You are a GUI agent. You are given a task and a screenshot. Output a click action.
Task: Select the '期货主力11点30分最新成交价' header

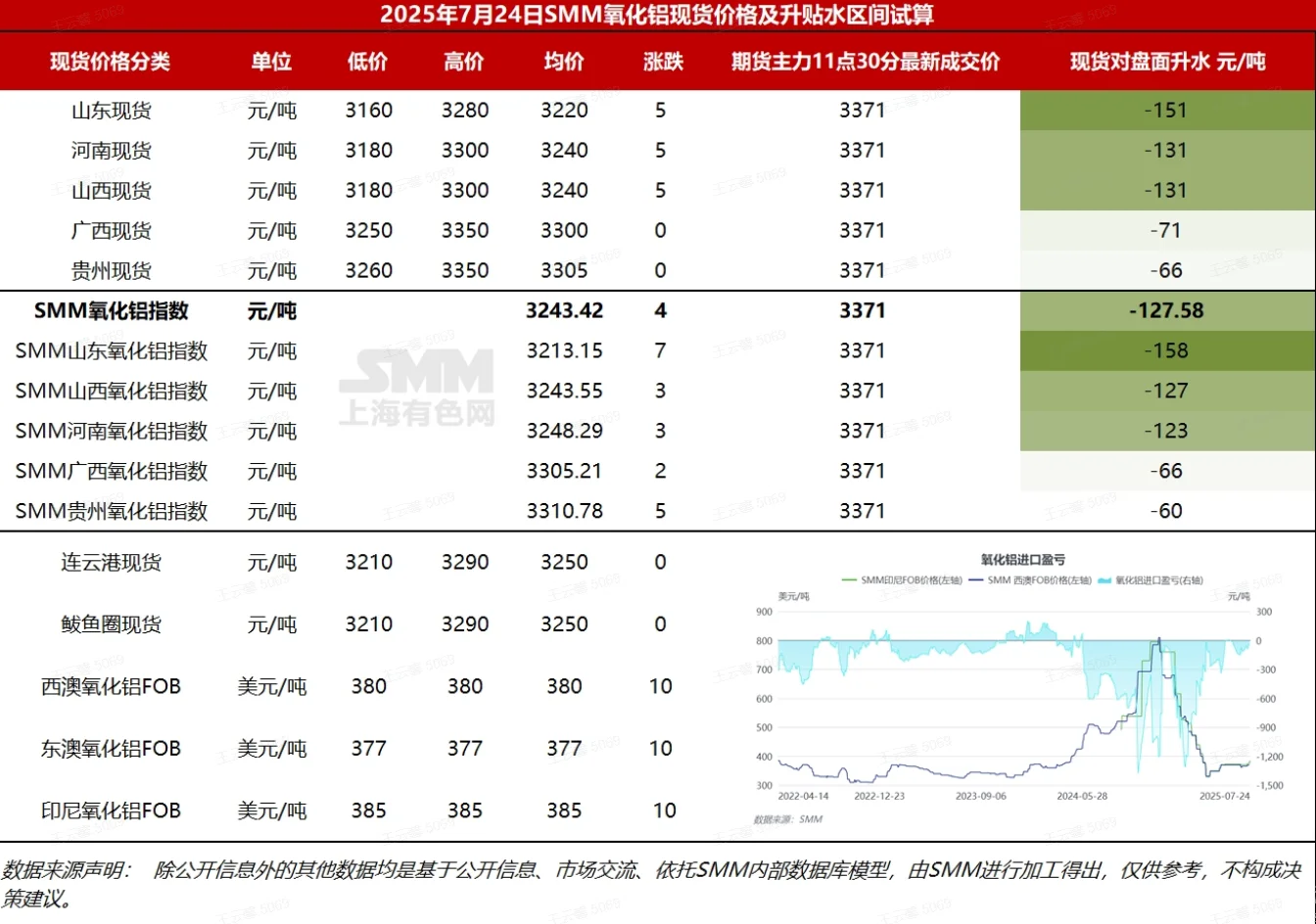tap(866, 62)
